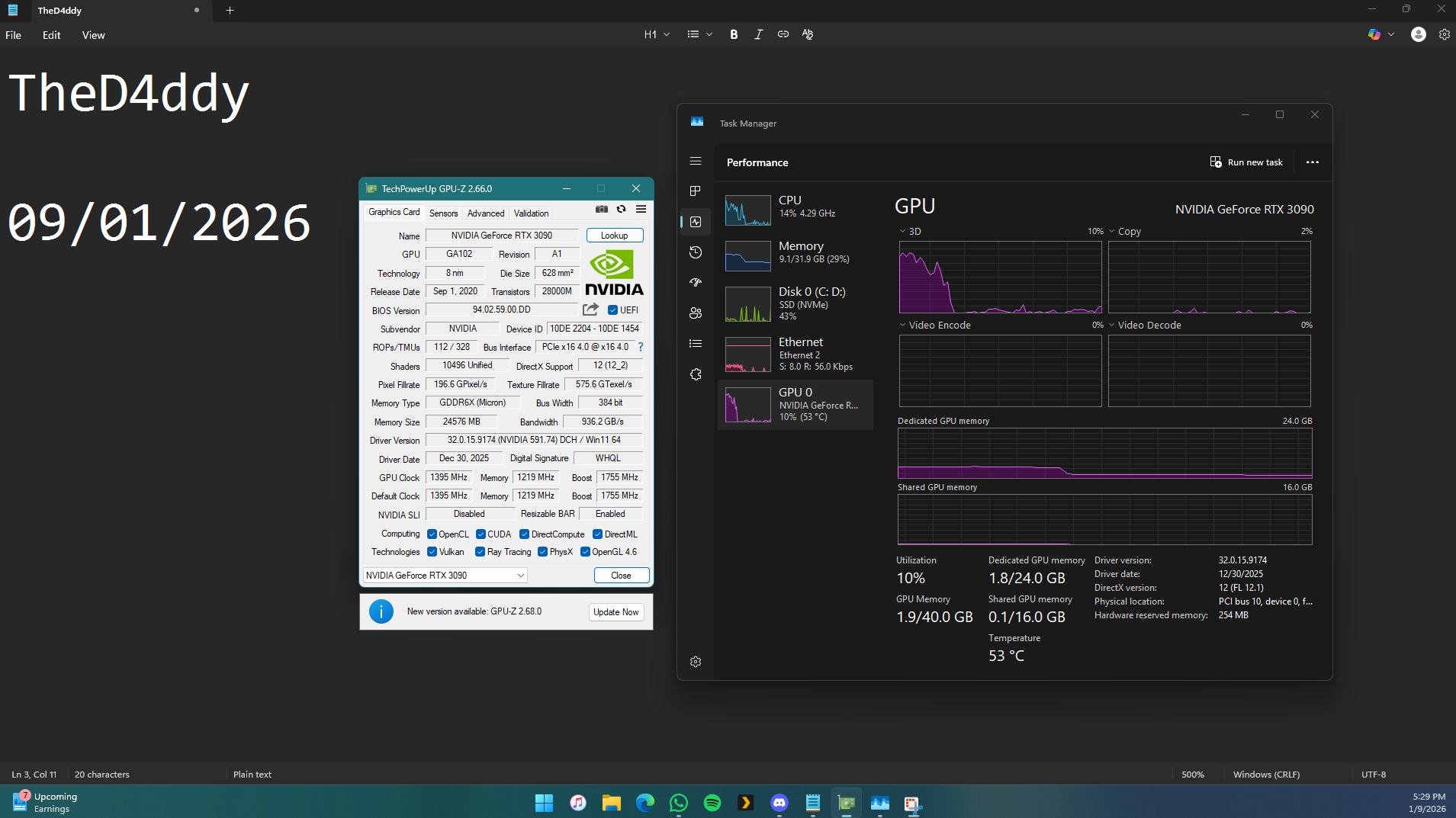Click the GPU-Z refresh icon
The width and height of the screenshot is (1456, 818).
(x=621, y=209)
